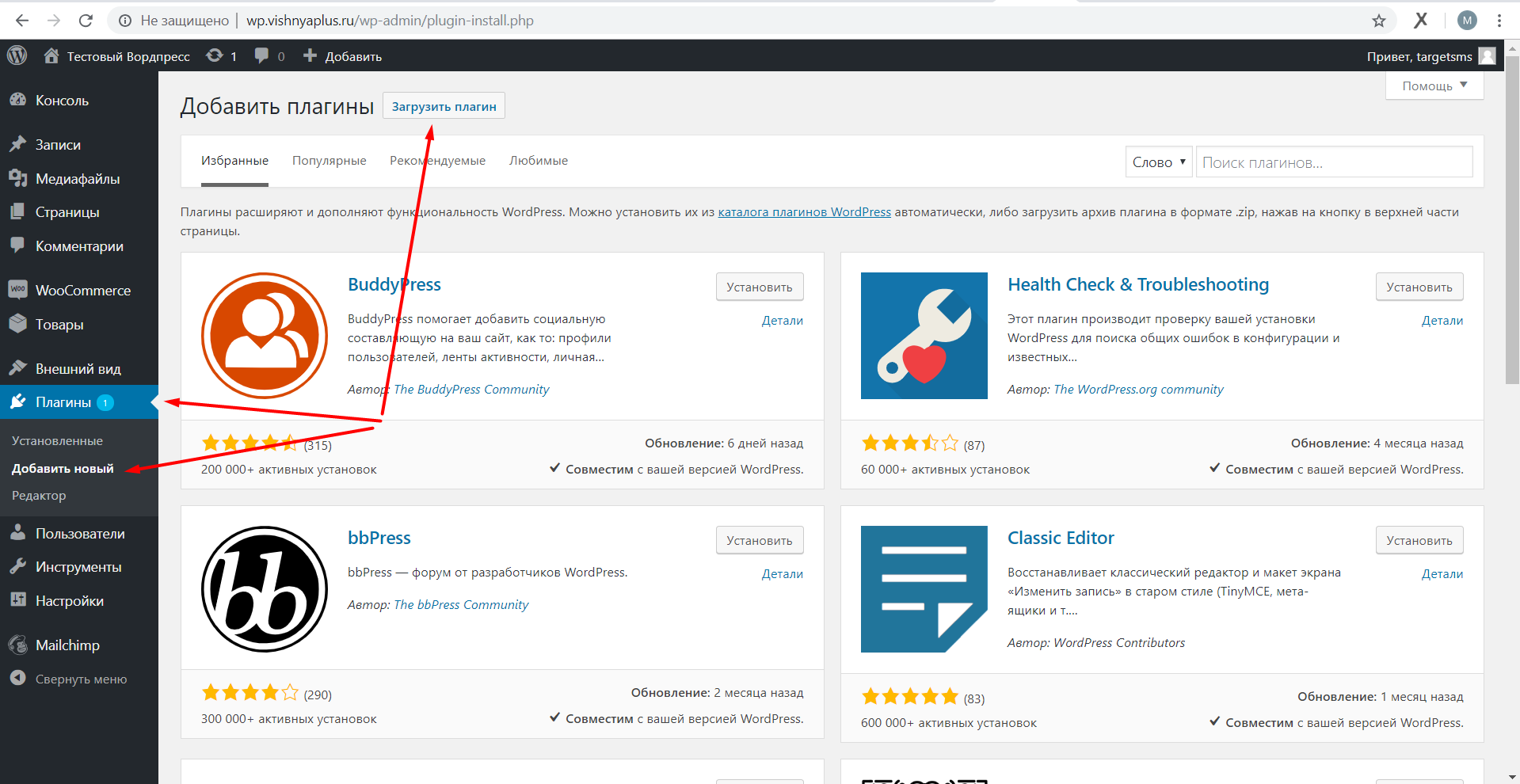Click the bbPress plugin logo
The height and width of the screenshot is (784, 1520).
(x=265, y=589)
